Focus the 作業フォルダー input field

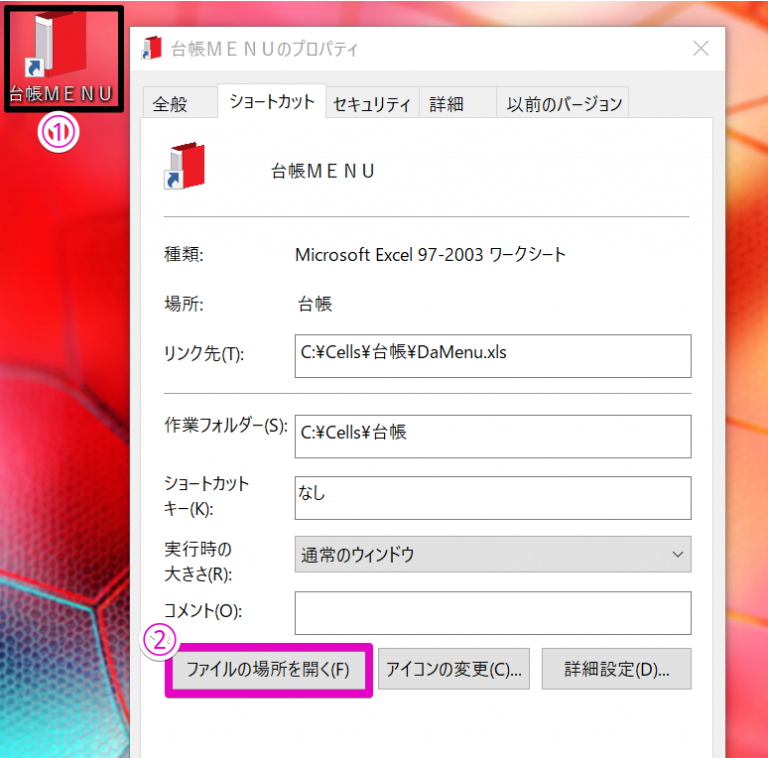(493, 436)
